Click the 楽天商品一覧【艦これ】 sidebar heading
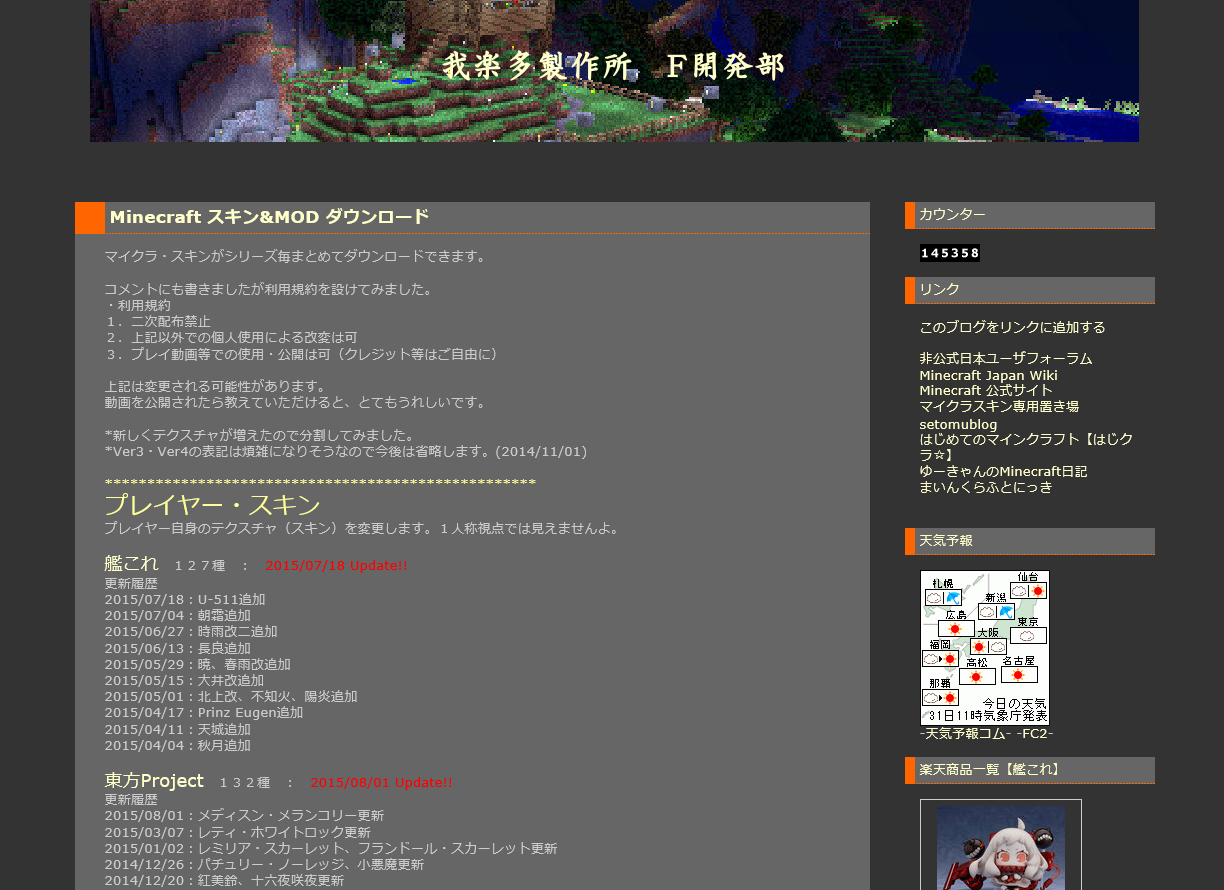1224x890 pixels. (x=1030, y=770)
